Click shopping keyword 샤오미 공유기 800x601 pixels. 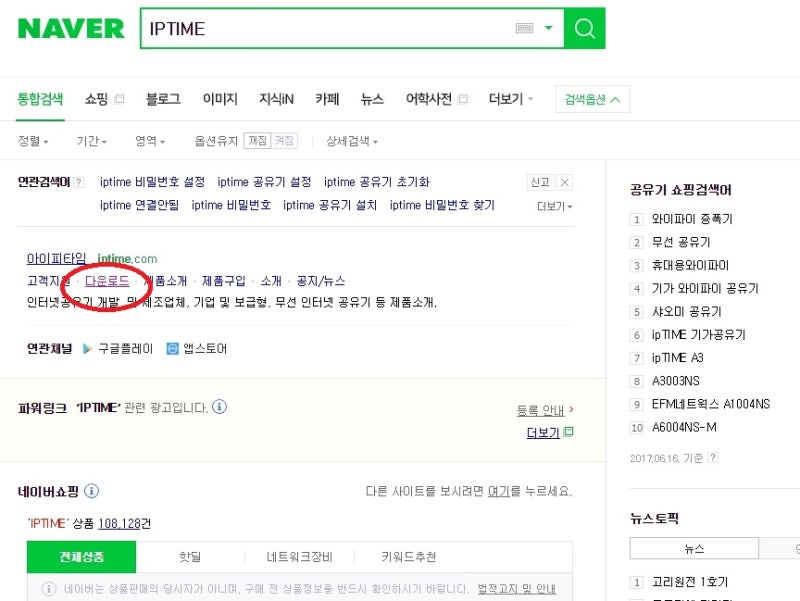click(687, 312)
